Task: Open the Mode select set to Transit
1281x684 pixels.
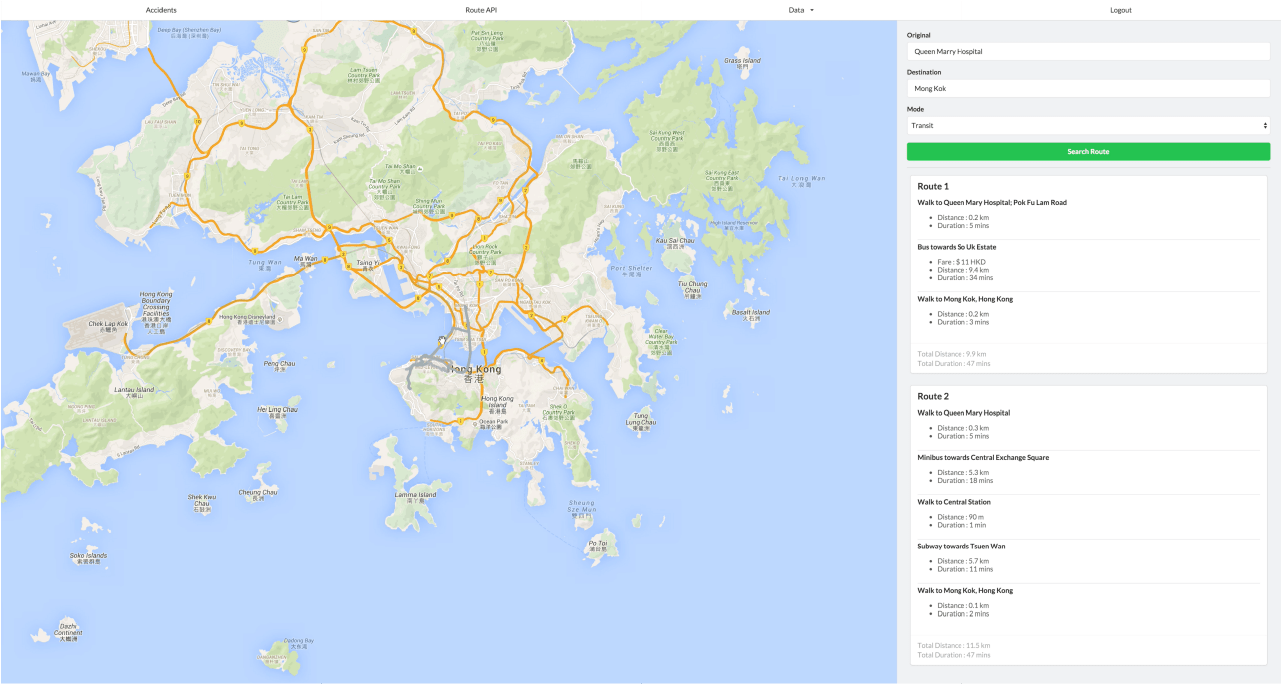Action: [x=1088, y=126]
